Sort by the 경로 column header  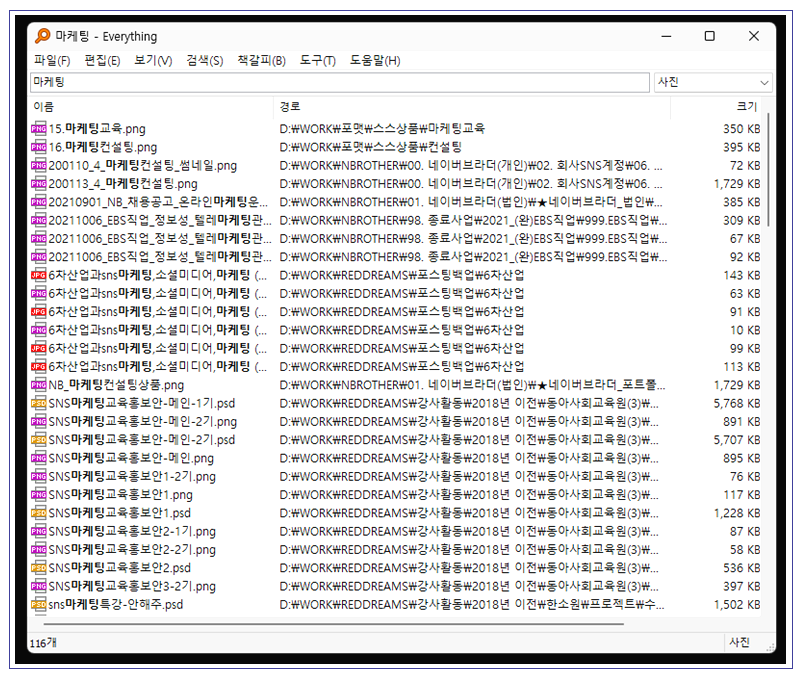472,107
